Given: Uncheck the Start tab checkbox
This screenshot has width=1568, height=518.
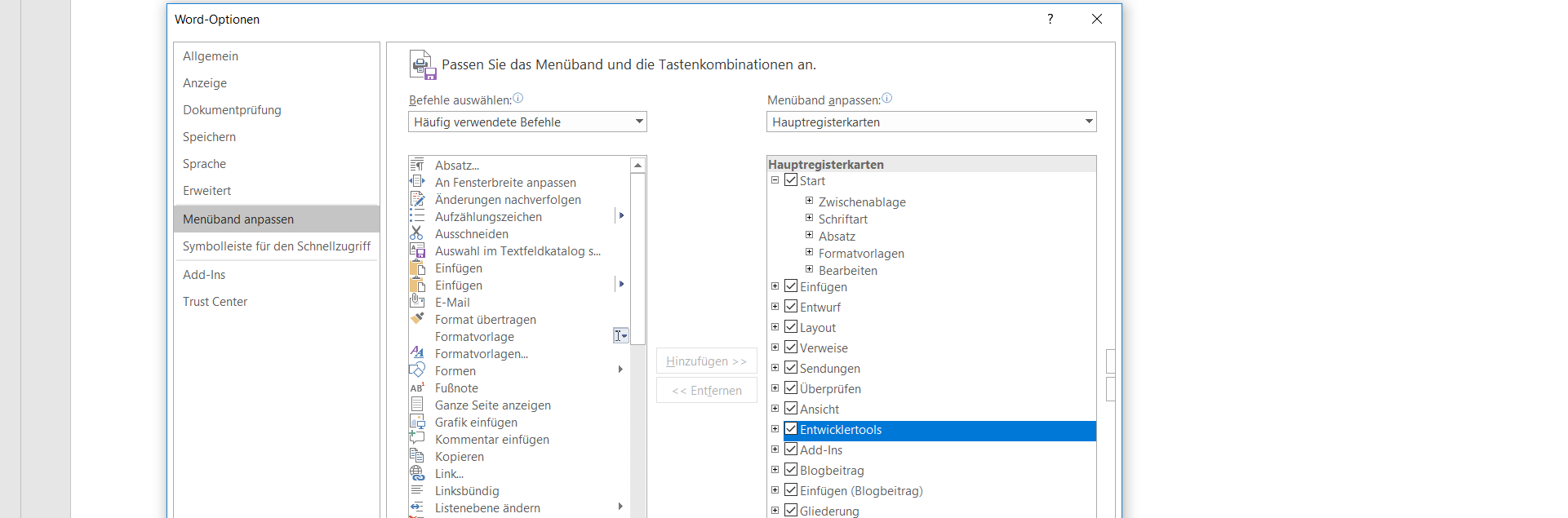Looking at the screenshot, I should 791,180.
